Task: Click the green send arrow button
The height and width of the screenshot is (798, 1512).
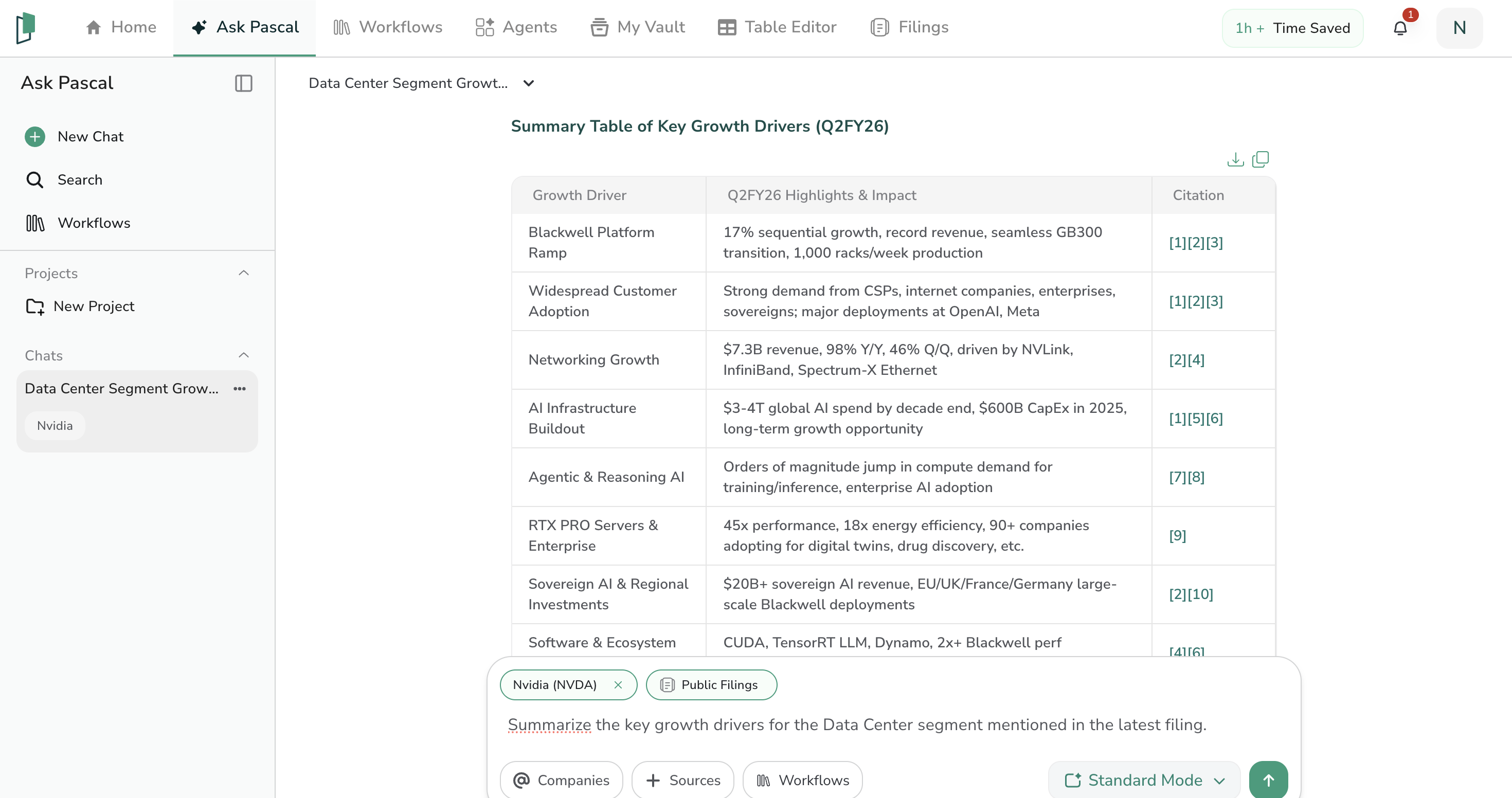Action: tap(1268, 780)
